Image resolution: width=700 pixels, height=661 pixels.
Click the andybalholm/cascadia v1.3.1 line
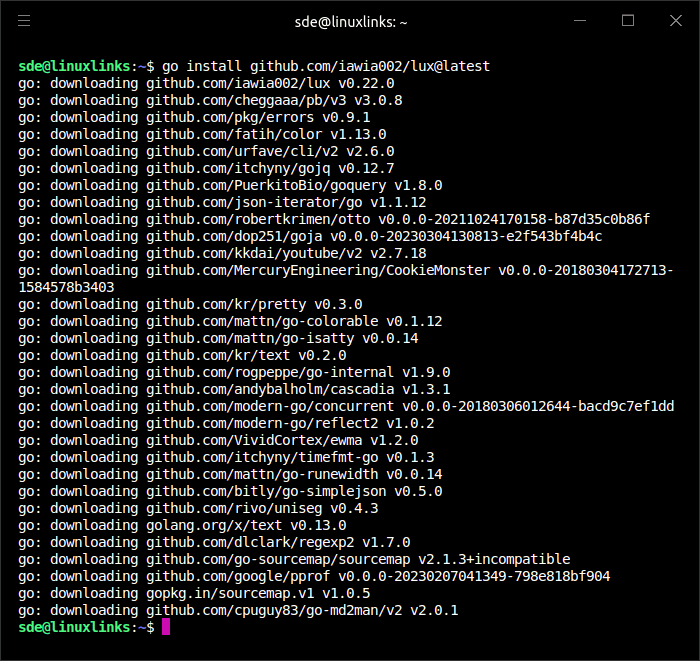coord(234,389)
